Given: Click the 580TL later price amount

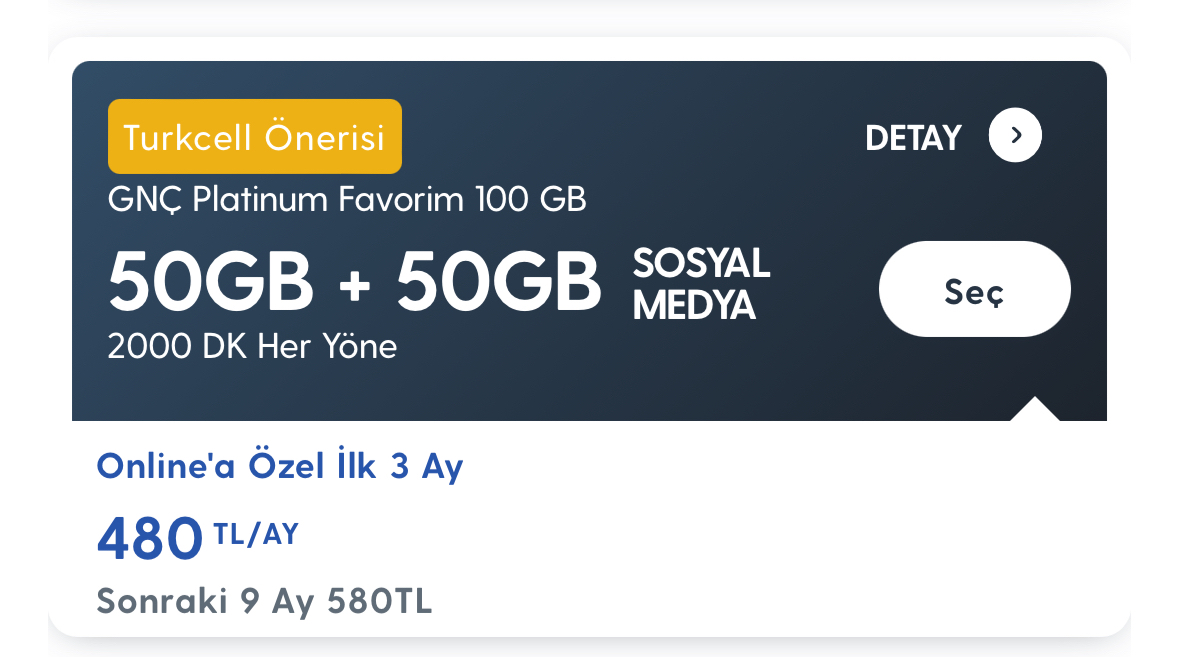Looking at the screenshot, I should pos(380,601).
